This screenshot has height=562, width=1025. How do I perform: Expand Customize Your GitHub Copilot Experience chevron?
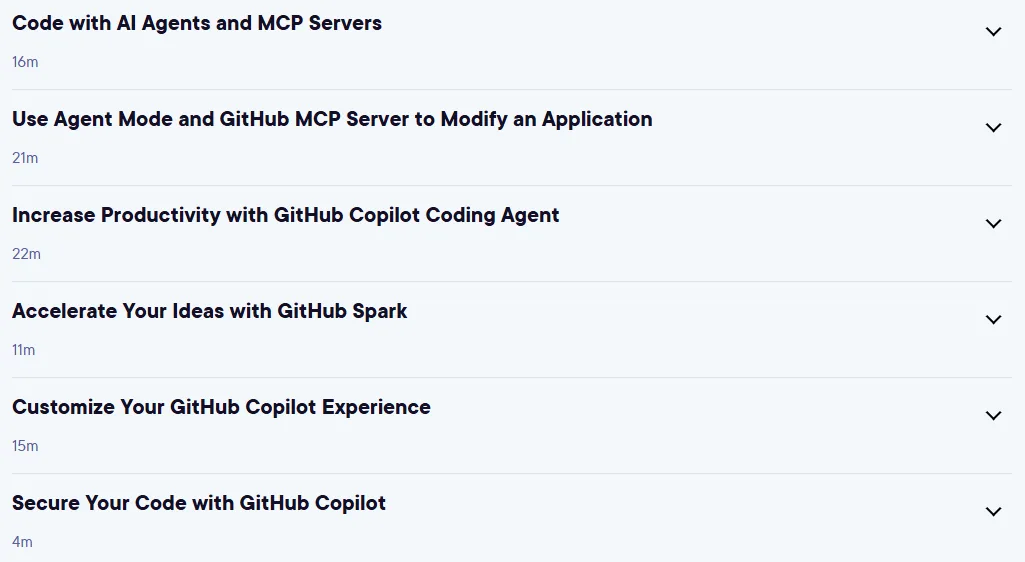pos(993,416)
